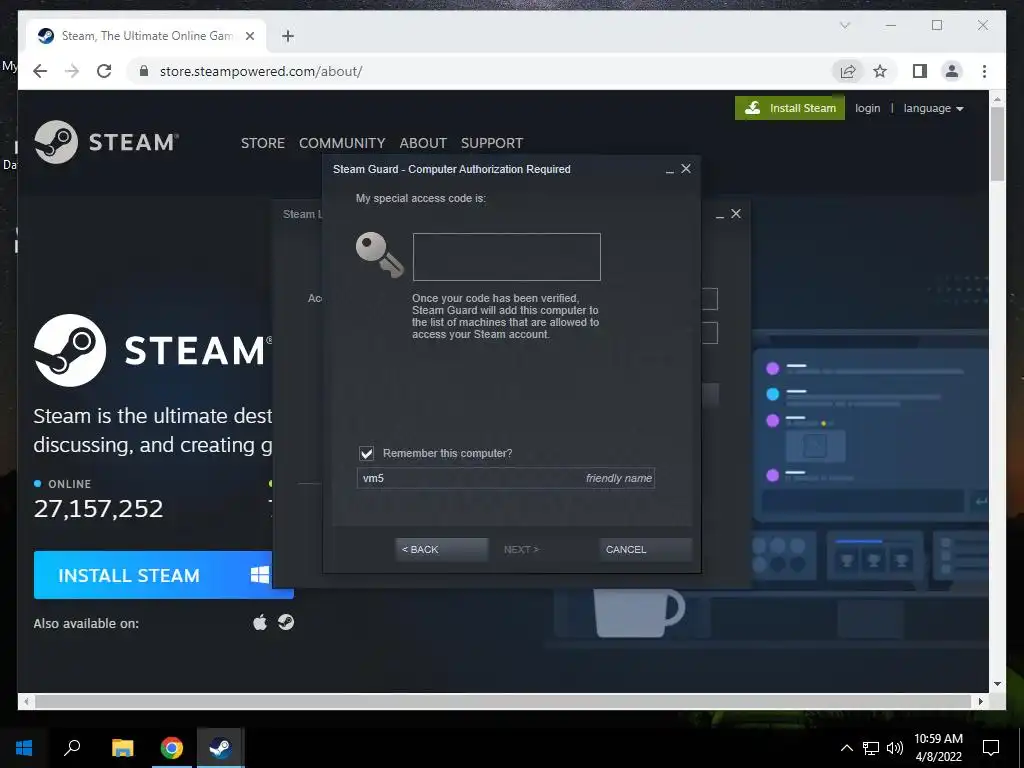The width and height of the screenshot is (1024, 768).
Task: Click the taskbar clock 10:59 AM
Action: click(938, 739)
